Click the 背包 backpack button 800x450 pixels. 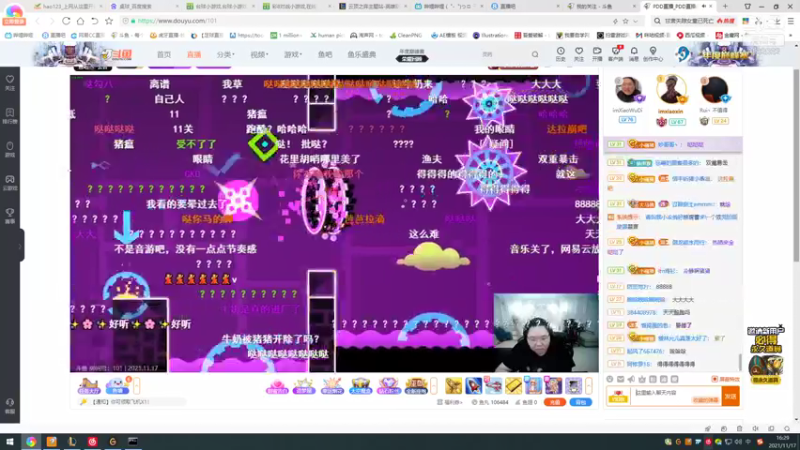click(x=581, y=403)
